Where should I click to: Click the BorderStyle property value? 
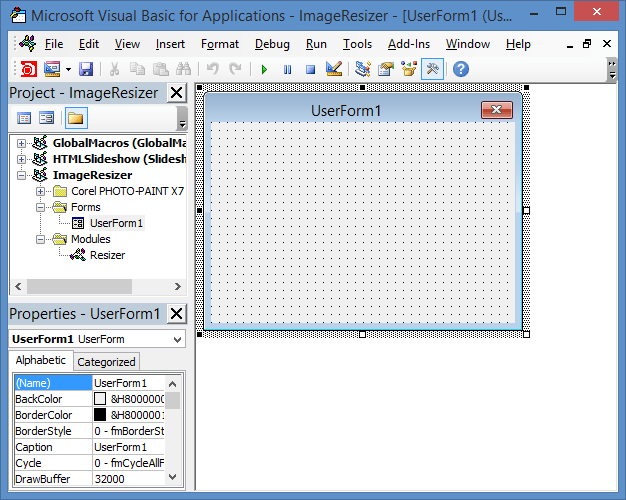pyautogui.click(x=129, y=431)
